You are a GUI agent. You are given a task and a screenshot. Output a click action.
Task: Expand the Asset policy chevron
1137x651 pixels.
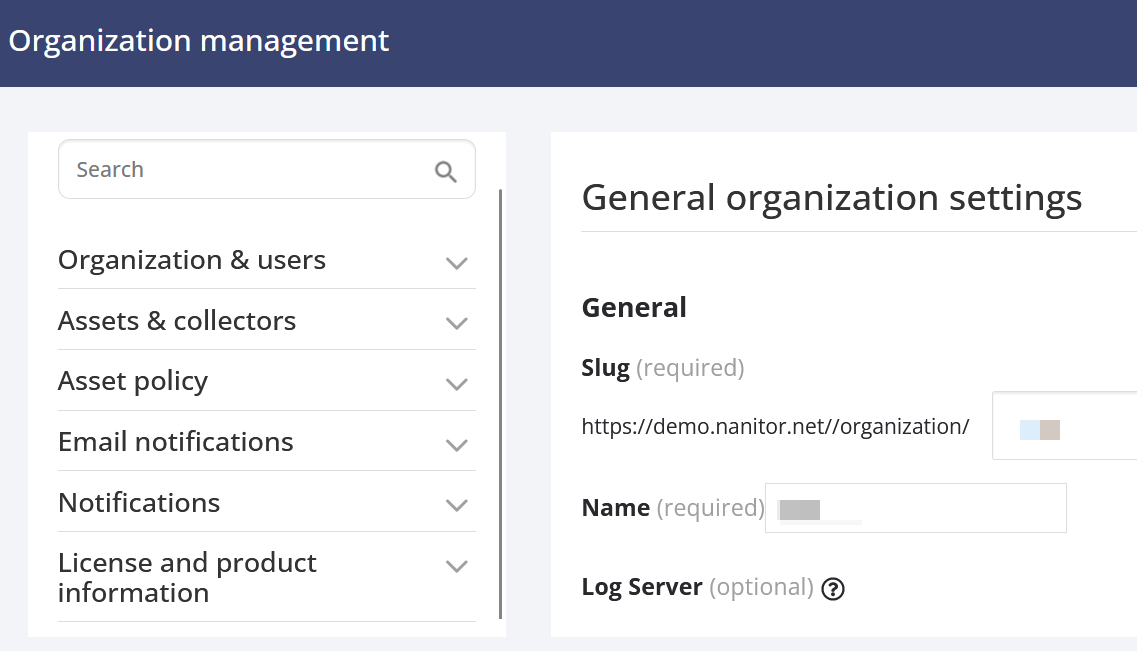pos(457,384)
